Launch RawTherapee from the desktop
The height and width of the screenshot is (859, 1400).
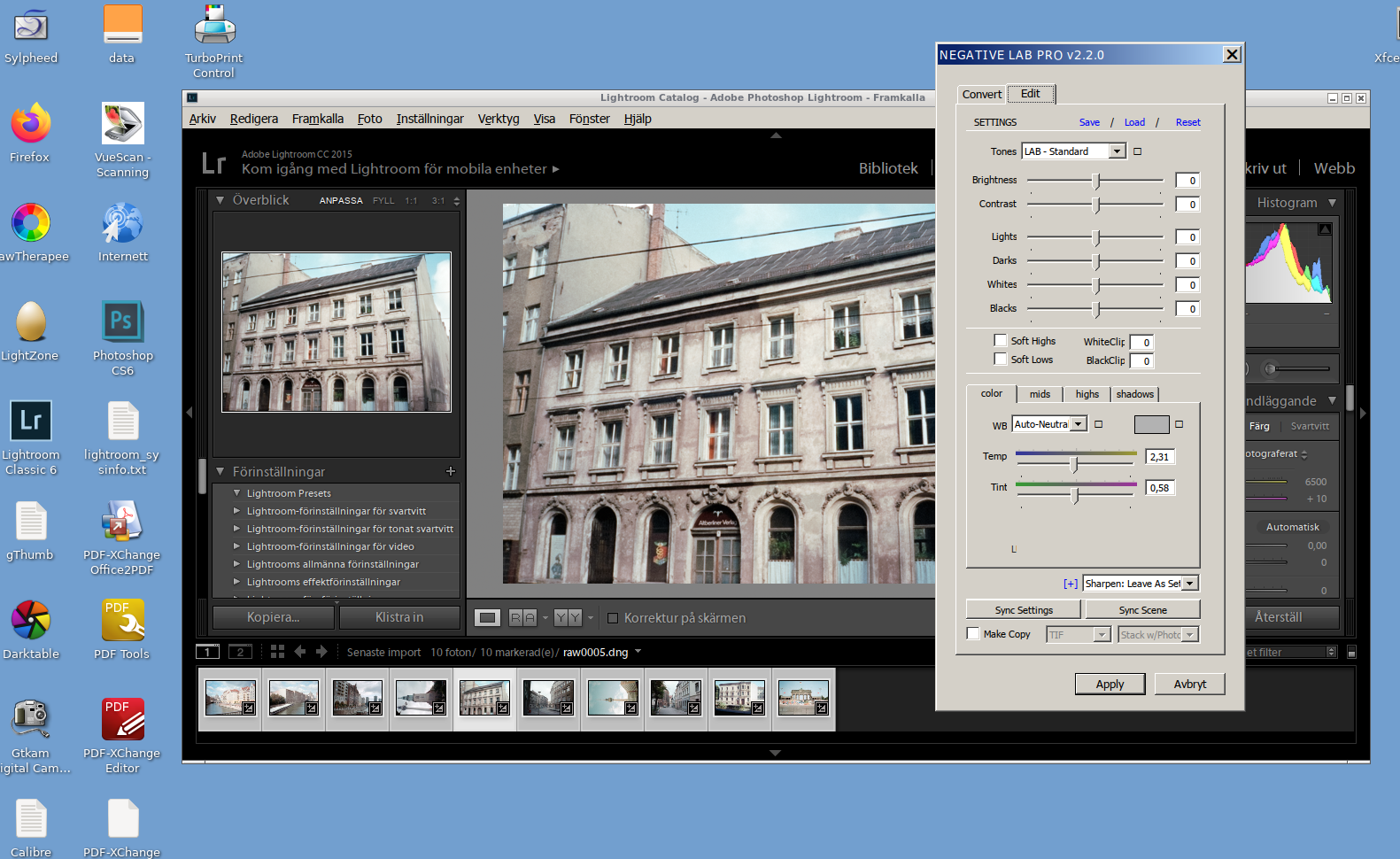(x=31, y=232)
